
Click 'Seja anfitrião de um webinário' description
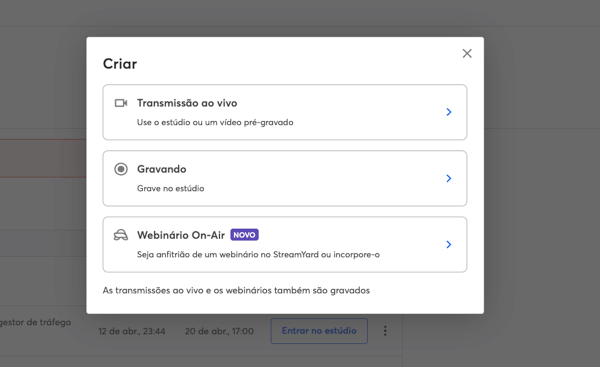[x=258, y=254]
